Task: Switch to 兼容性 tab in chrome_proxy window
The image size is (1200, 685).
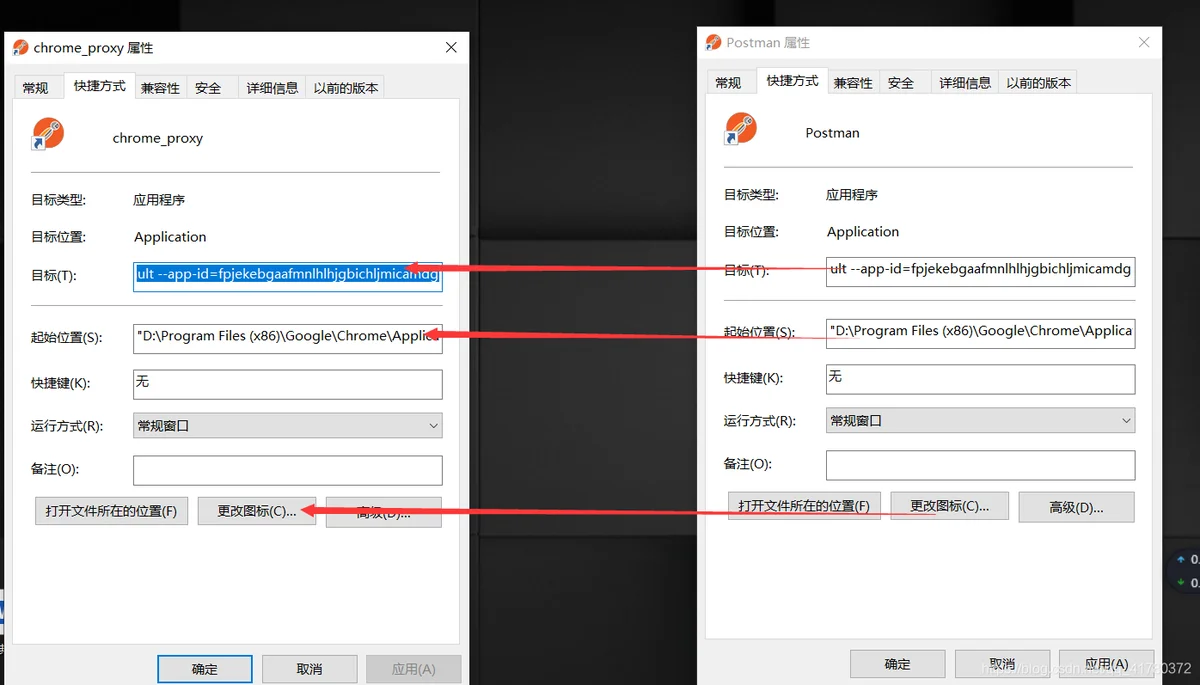Action: (160, 88)
